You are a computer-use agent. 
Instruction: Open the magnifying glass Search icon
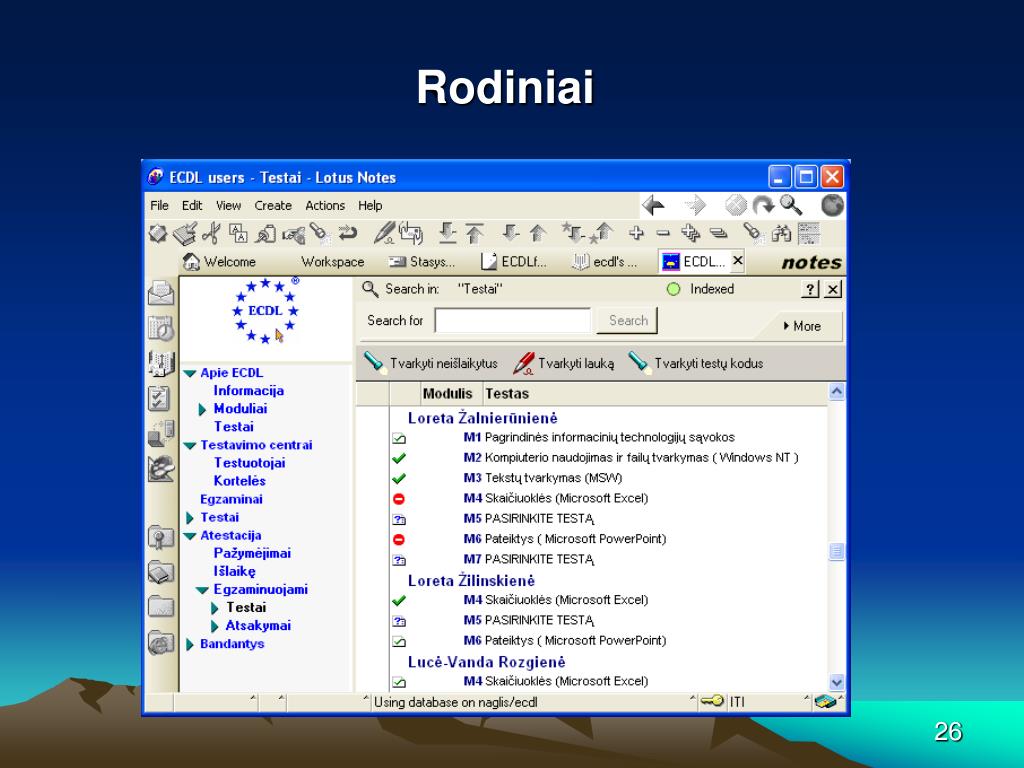790,205
